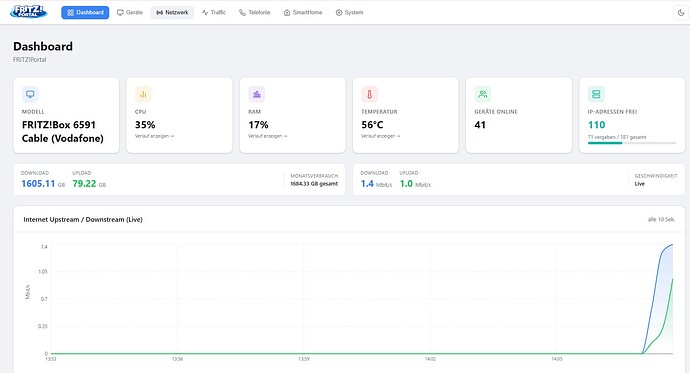Select the devices online count 41
This screenshot has height=373, width=690.
(480, 125)
